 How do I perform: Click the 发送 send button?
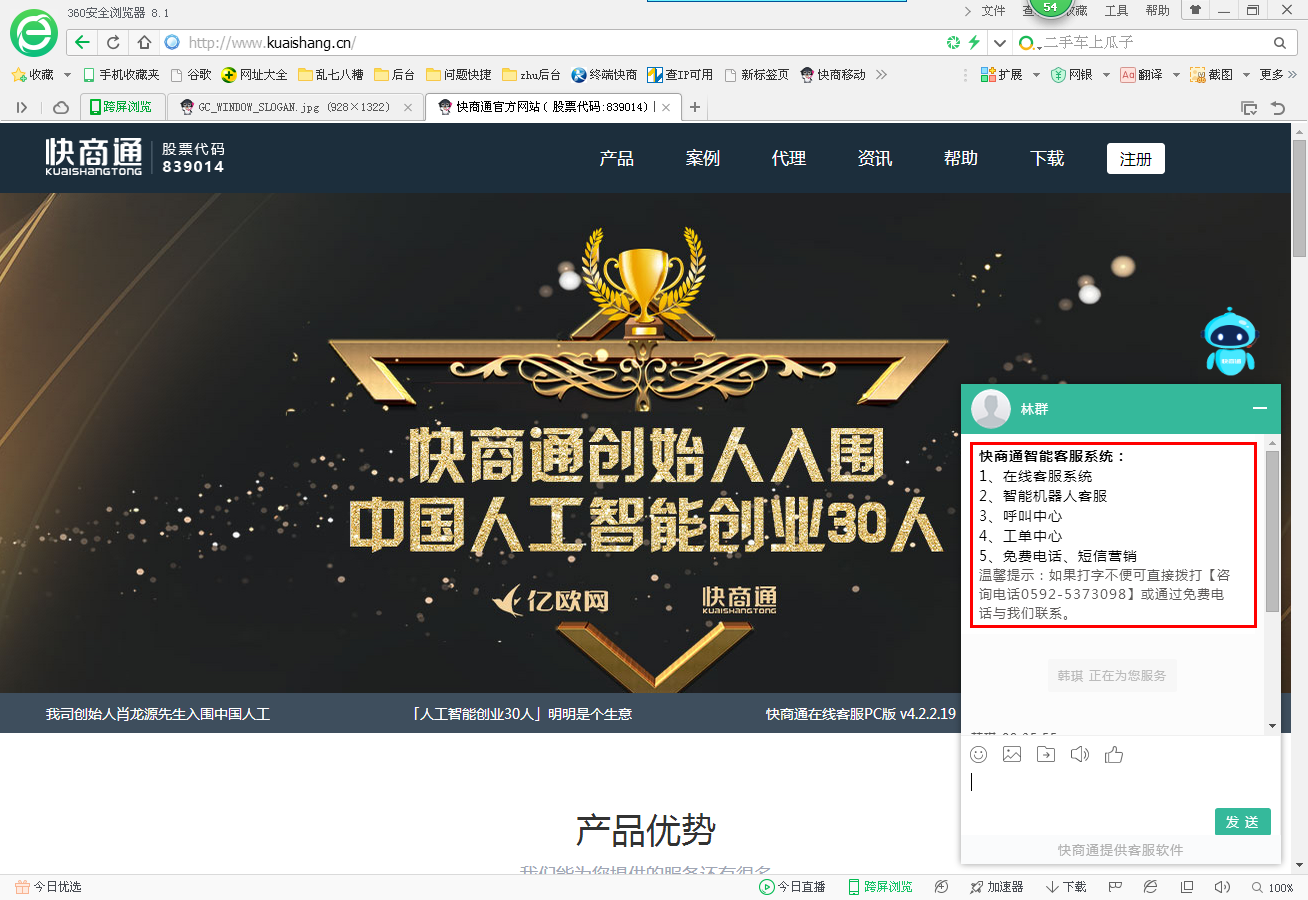click(x=1243, y=821)
